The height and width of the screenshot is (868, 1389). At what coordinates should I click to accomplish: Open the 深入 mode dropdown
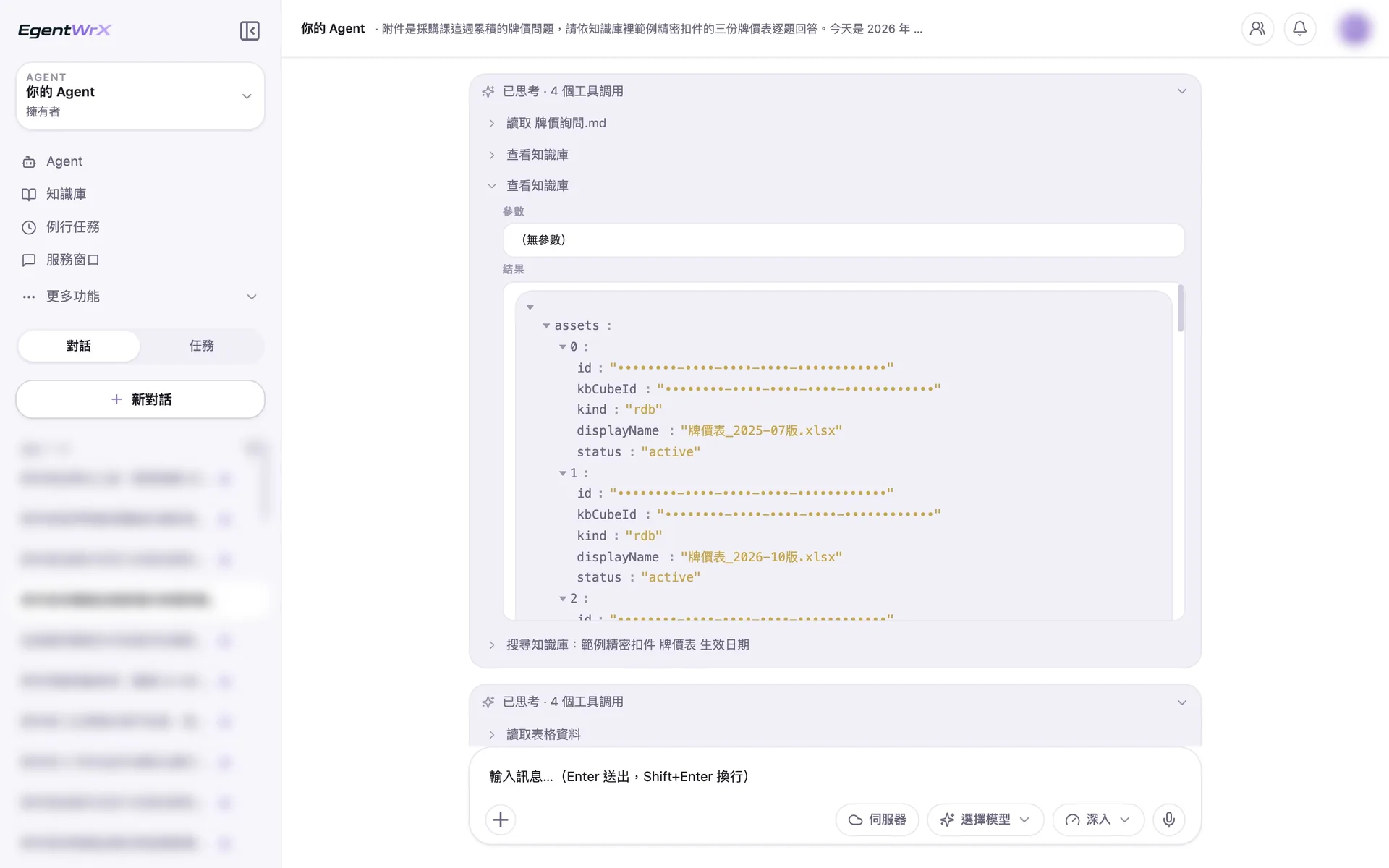point(1098,820)
